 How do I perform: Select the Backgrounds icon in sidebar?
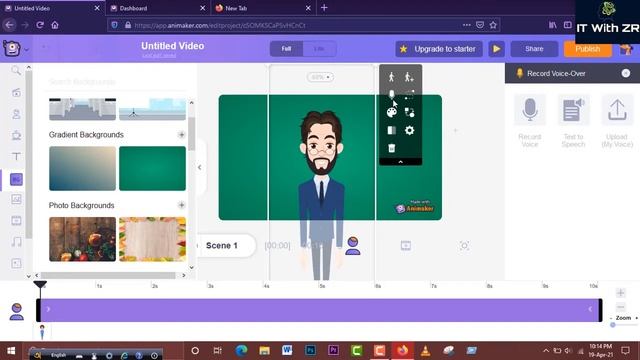tap(16, 179)
